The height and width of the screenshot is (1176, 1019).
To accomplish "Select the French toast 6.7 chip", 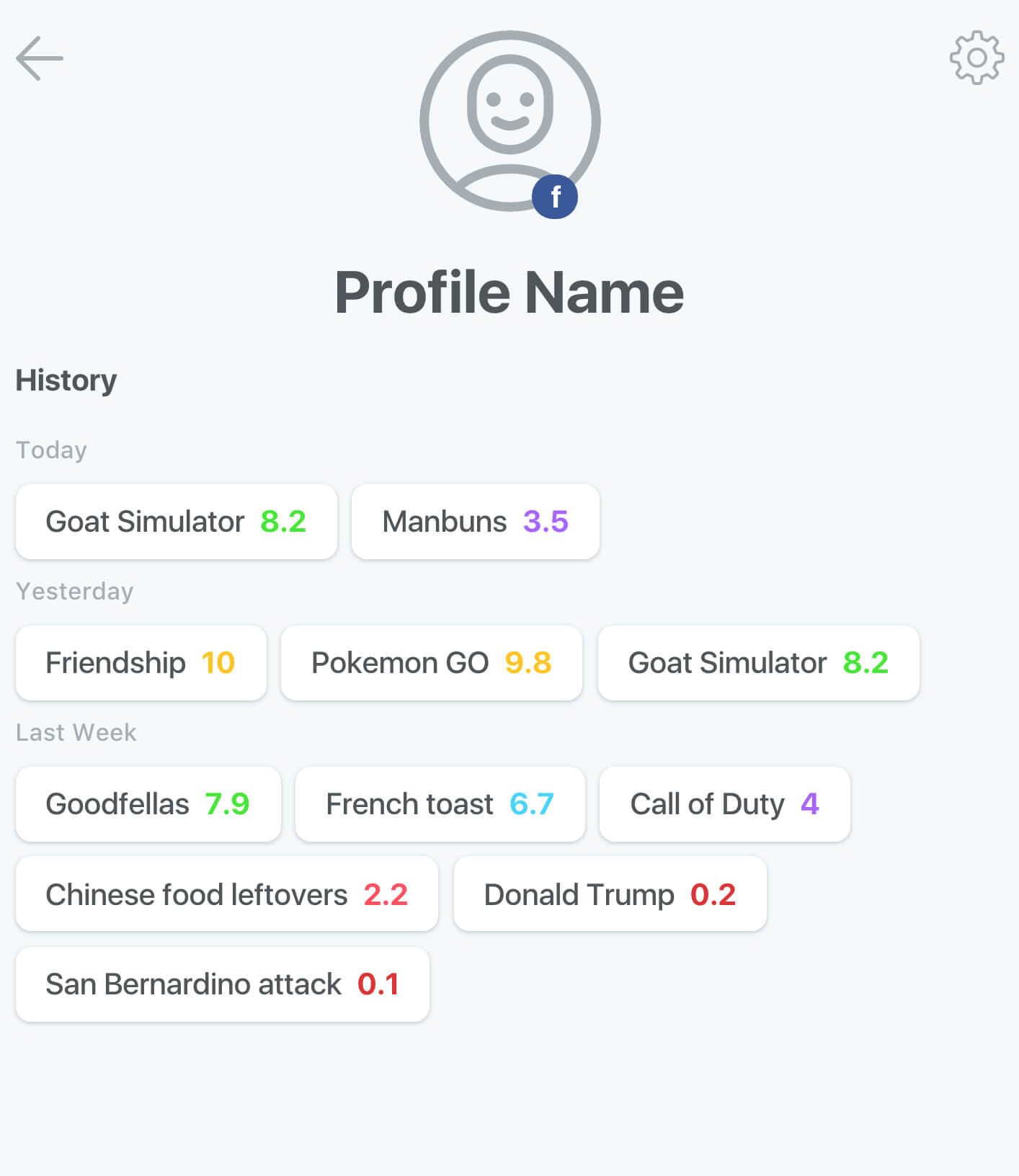I will [x=440, y=804].
